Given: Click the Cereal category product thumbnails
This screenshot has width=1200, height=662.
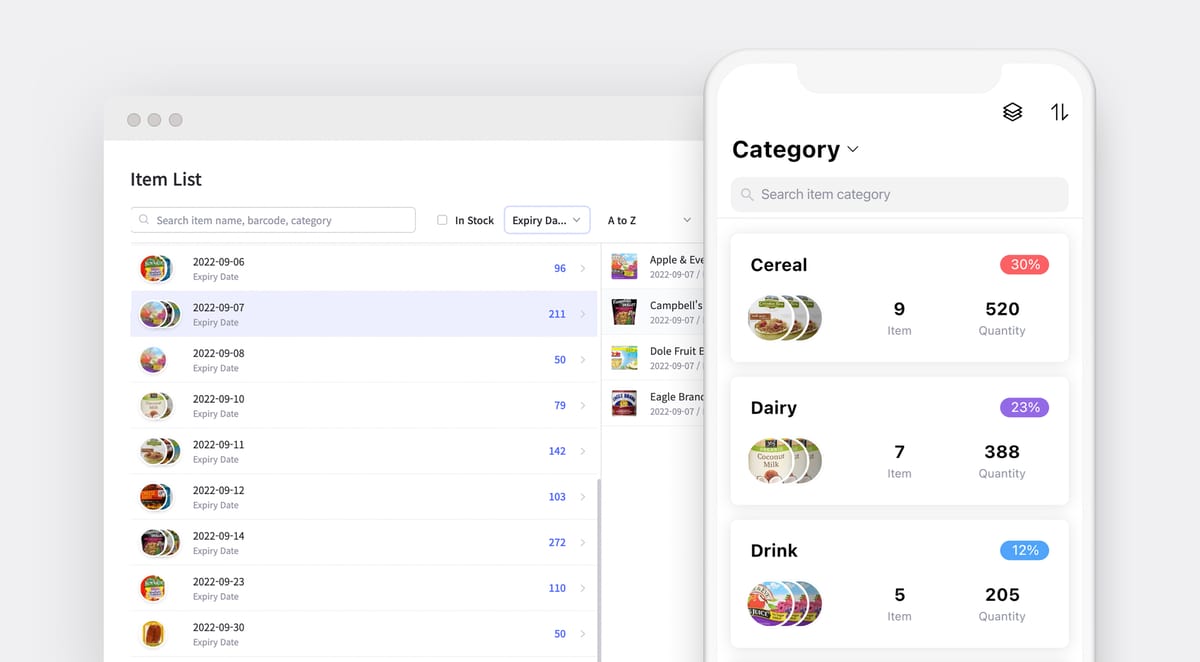Looking at the screenshot, I should 785,317.
